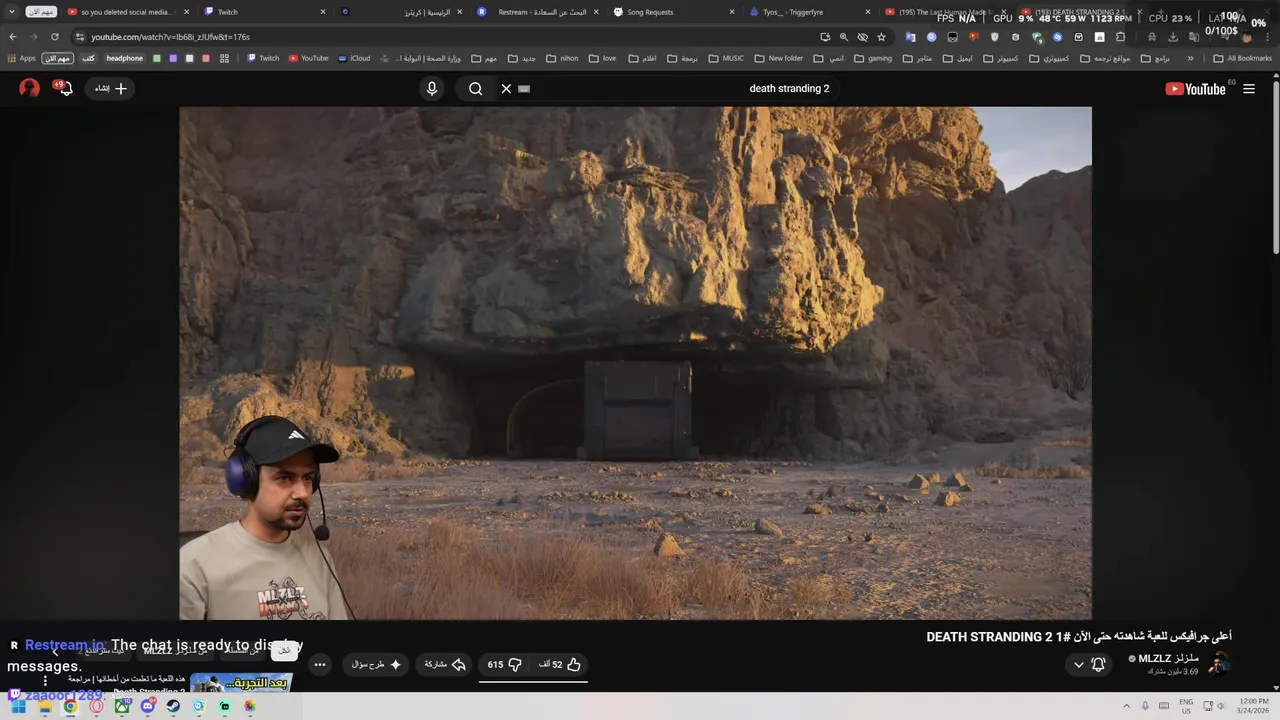Open Steam from the taskbar
This screenshot has width=1280, height=720.
173,706
